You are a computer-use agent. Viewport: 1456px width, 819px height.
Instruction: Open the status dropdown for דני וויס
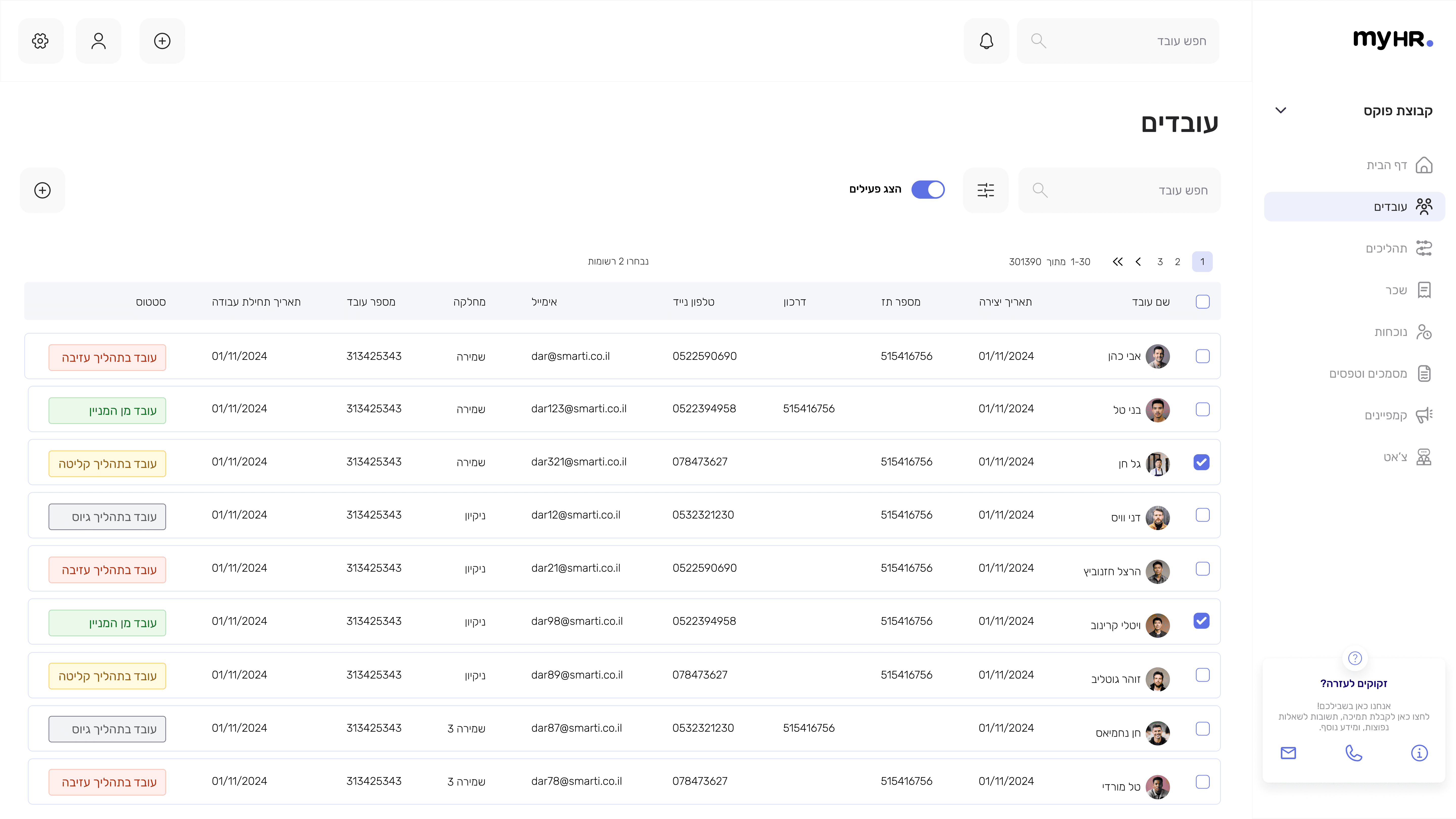[107, 517]
